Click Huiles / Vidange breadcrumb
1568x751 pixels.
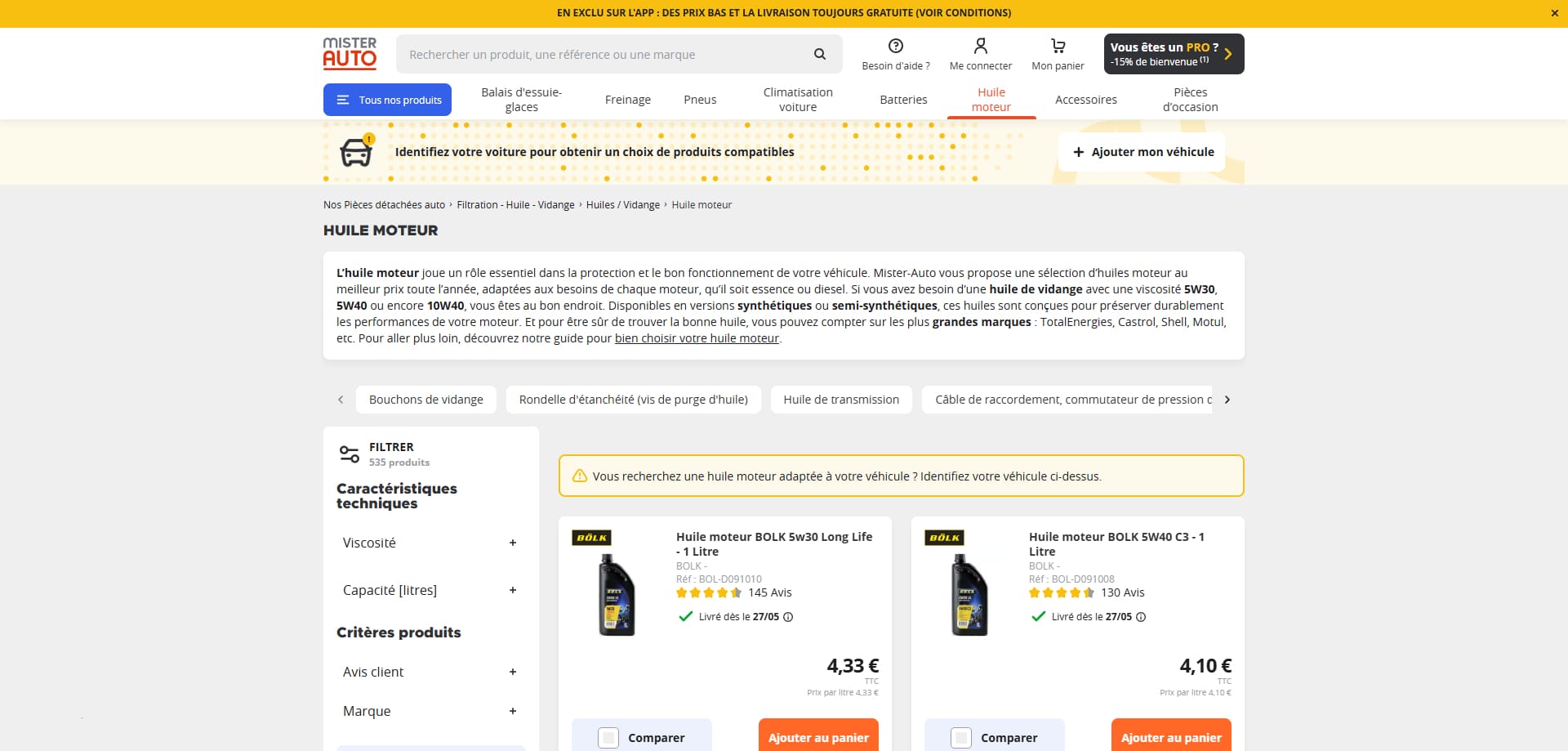pyautogui.click(x=623, y=205)
